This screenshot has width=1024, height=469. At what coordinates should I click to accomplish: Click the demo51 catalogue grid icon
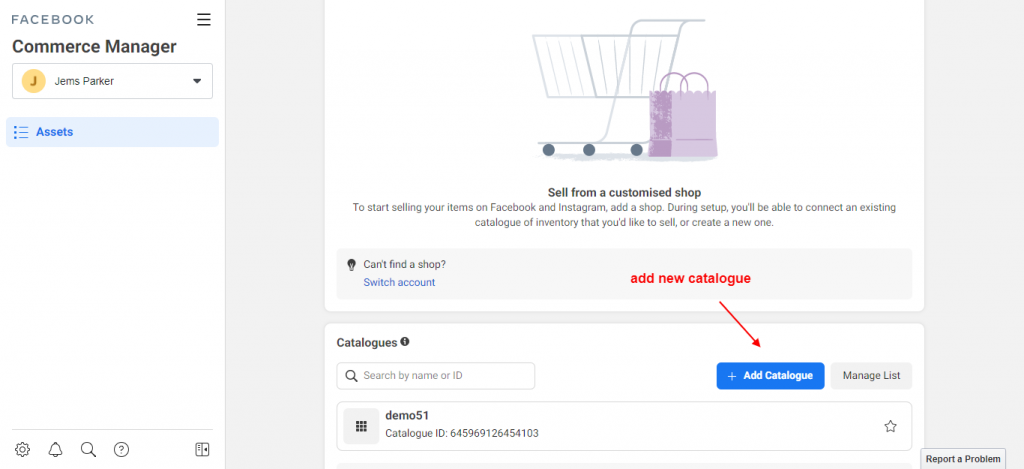point(361,426)
